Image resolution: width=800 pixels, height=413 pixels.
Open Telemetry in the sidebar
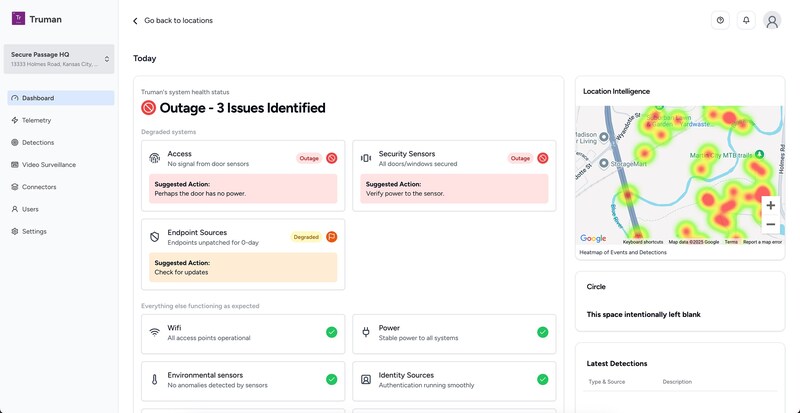36,120
